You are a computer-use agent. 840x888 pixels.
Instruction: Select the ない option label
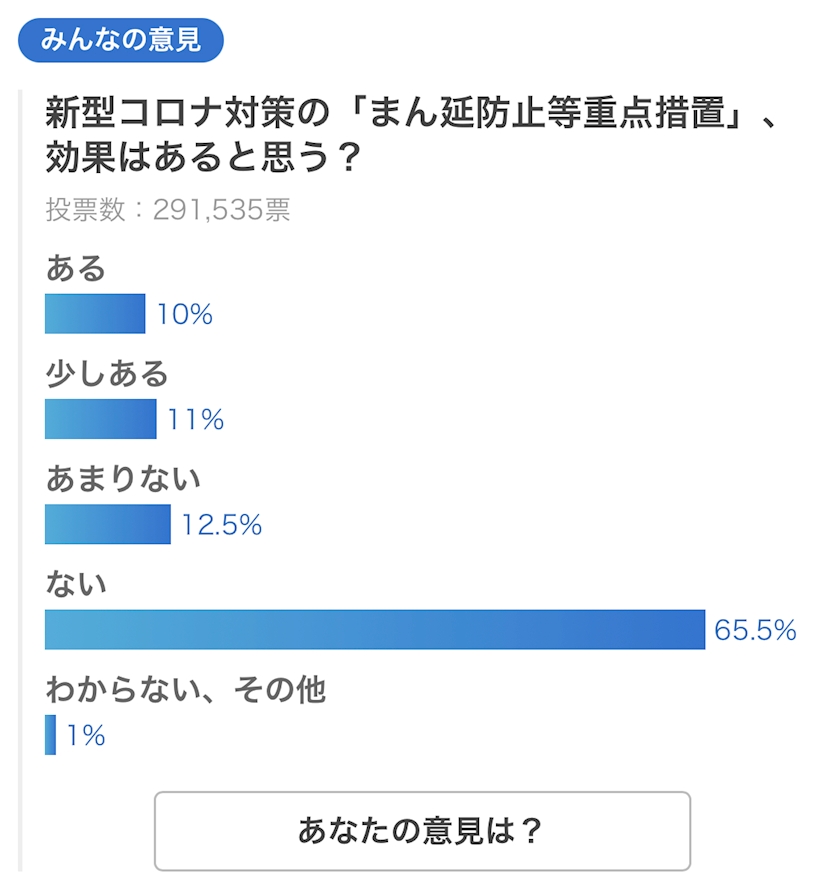click(x=76, y=584)
